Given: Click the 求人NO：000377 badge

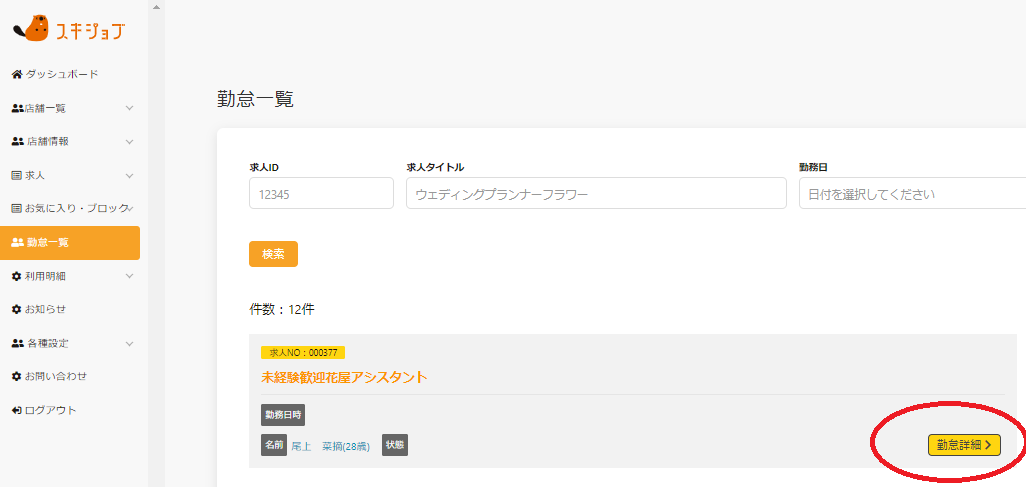Looking at the screenshot, I should click(x=303, y=353).
